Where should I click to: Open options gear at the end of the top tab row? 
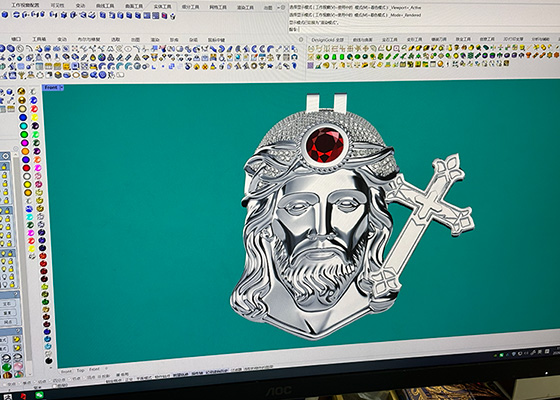point(282,8)
